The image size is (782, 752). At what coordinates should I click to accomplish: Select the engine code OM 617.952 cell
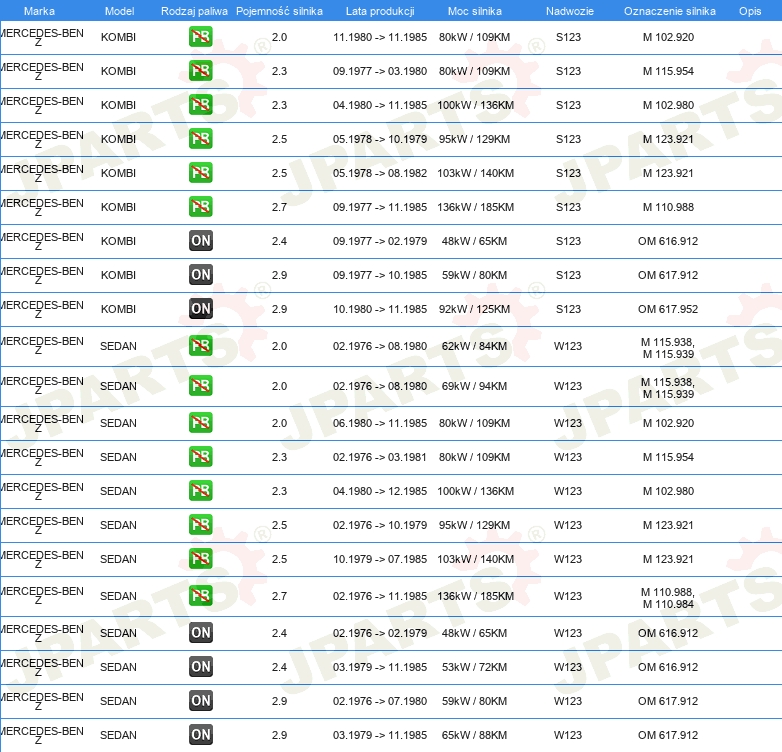pyautogui.click(x=668, y=309)
